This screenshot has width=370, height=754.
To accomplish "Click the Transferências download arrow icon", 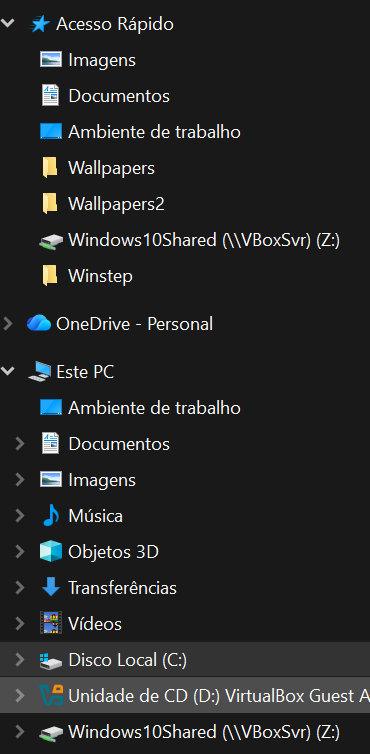I will click(x=51, y=588).
